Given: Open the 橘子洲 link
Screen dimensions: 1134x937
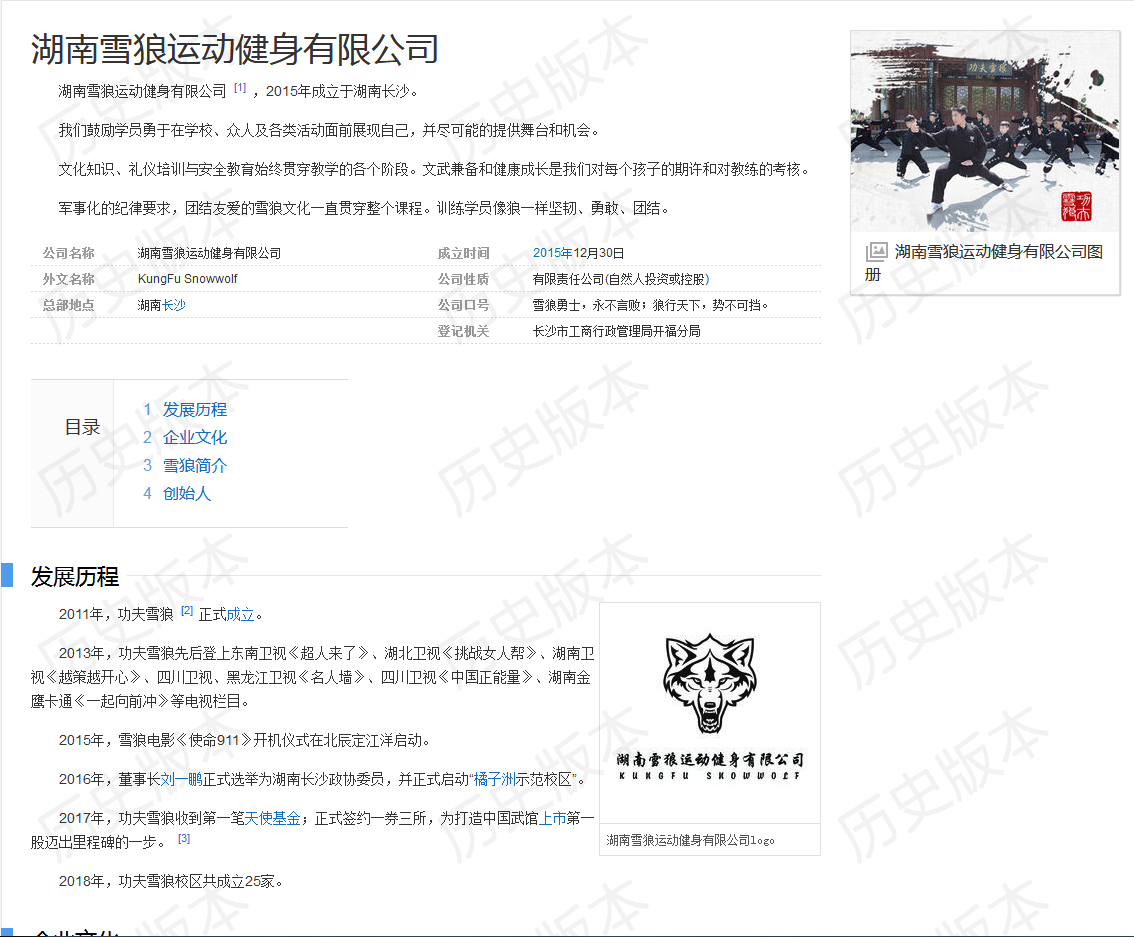Looking at the screenshot, I should point(495,779).
